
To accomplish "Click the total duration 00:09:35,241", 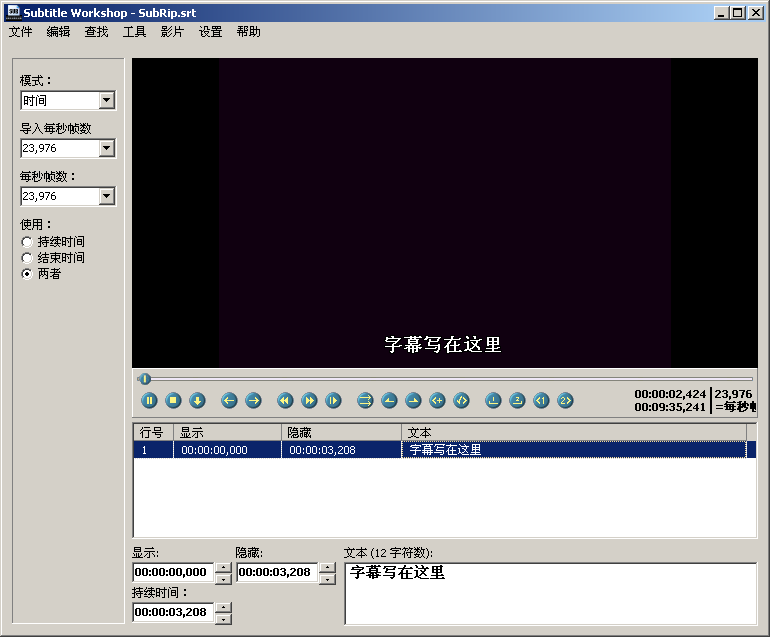I will point(670,407).
